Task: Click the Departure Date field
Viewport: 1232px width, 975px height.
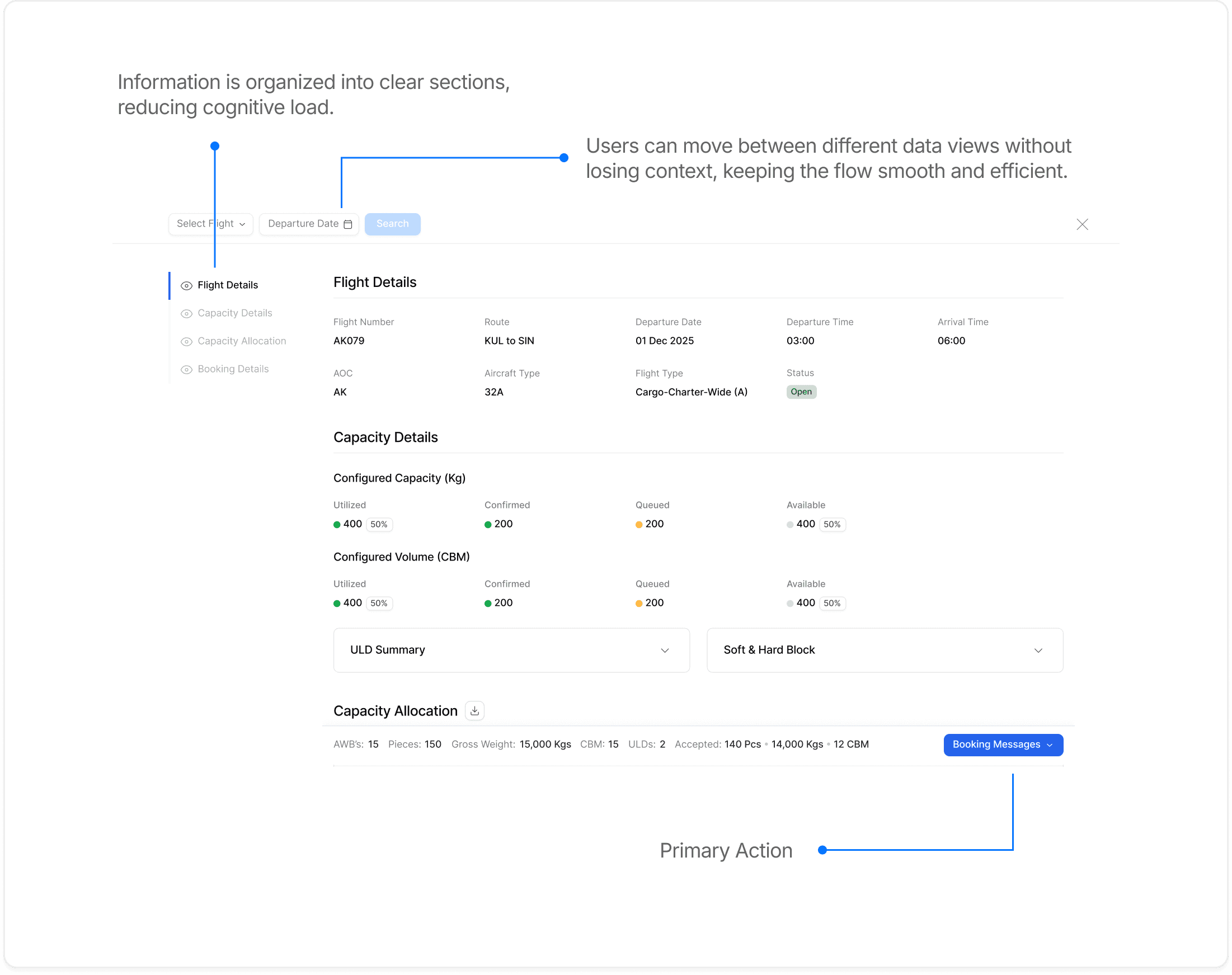Action: click(x=303, y=224)
